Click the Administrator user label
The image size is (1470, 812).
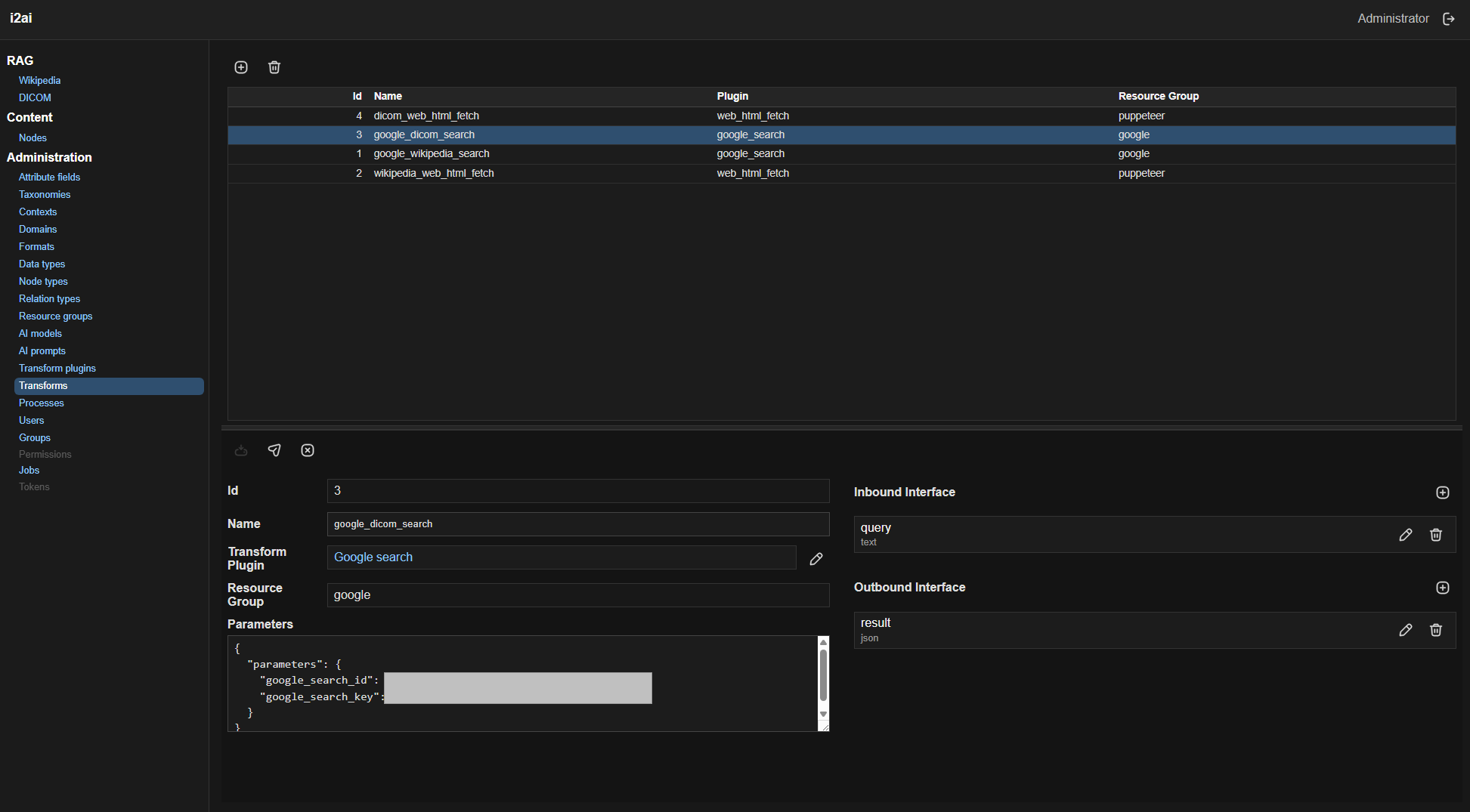(x=1393, y=19)
